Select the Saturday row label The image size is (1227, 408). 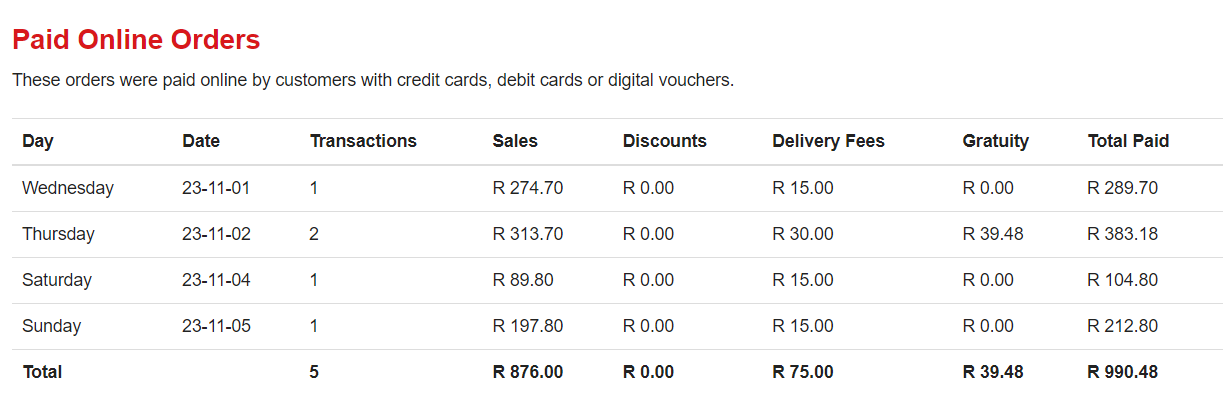(57, 280)
